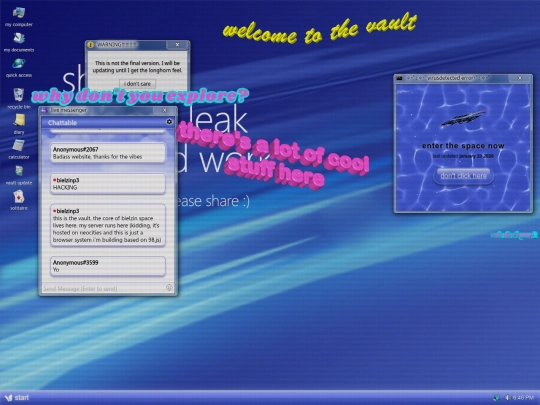Click the taskbar clock showing time
This screenshot has height=405, width=540.
pos(523,398)
